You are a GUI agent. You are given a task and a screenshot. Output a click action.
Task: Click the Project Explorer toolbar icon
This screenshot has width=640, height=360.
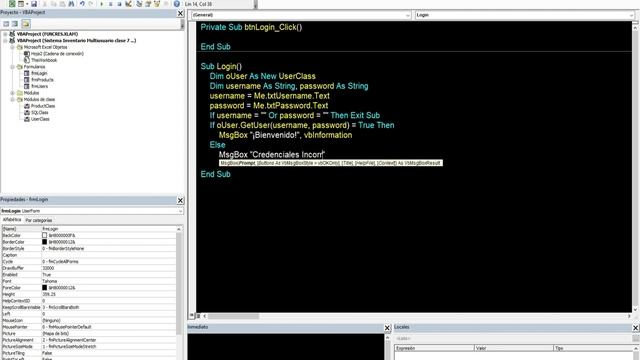pyautogui.click(x=139, y=4)
